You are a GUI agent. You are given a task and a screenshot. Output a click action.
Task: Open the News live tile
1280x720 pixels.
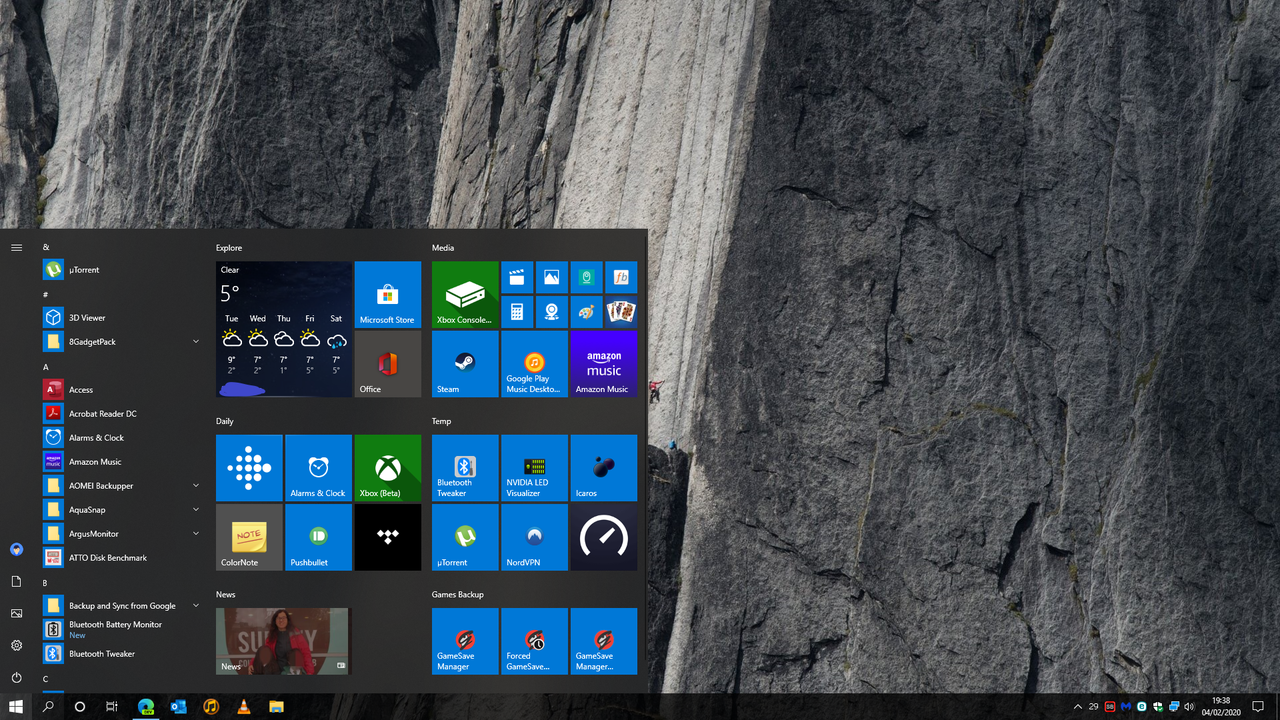[283, 641]
